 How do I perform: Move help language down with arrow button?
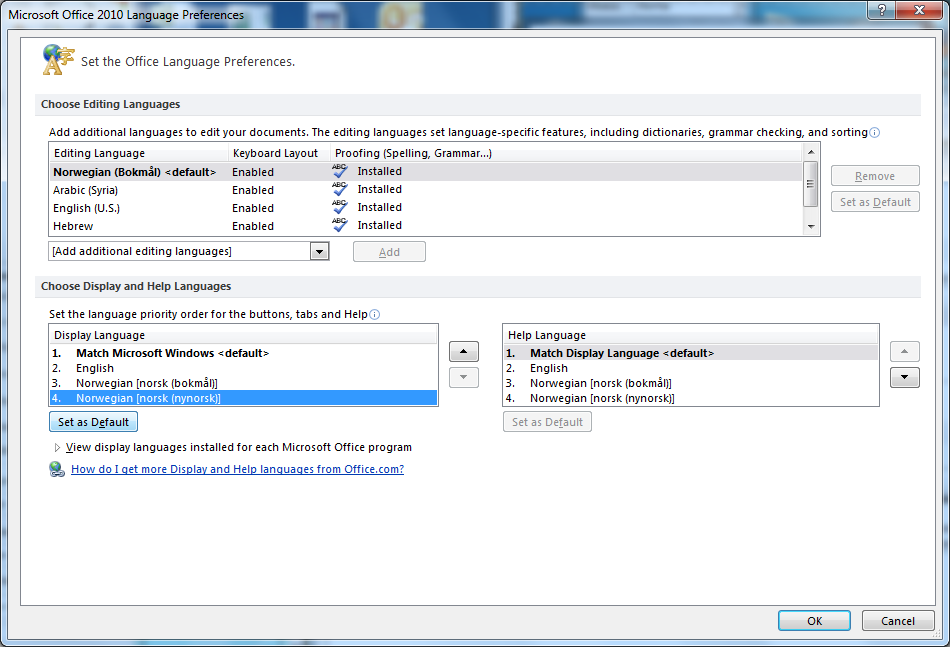click(904, 377)
